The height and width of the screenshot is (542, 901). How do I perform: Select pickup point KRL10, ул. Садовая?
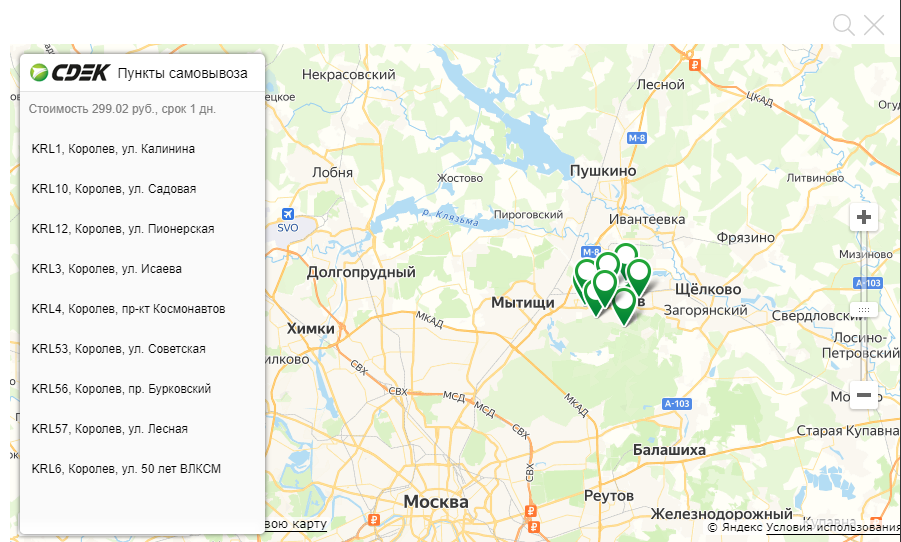(143, 189)
